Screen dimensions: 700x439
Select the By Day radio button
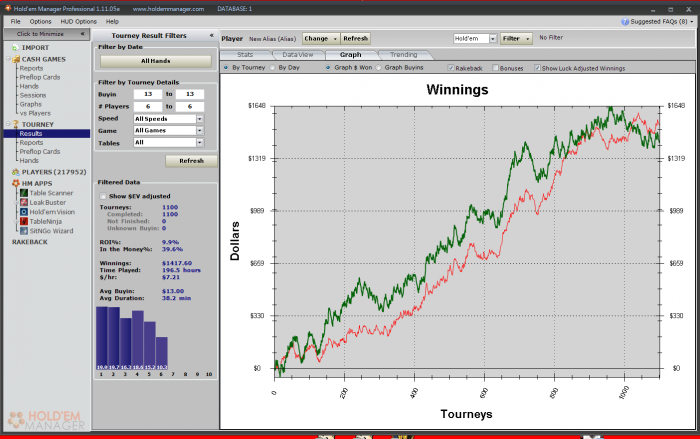pos(272,67)
